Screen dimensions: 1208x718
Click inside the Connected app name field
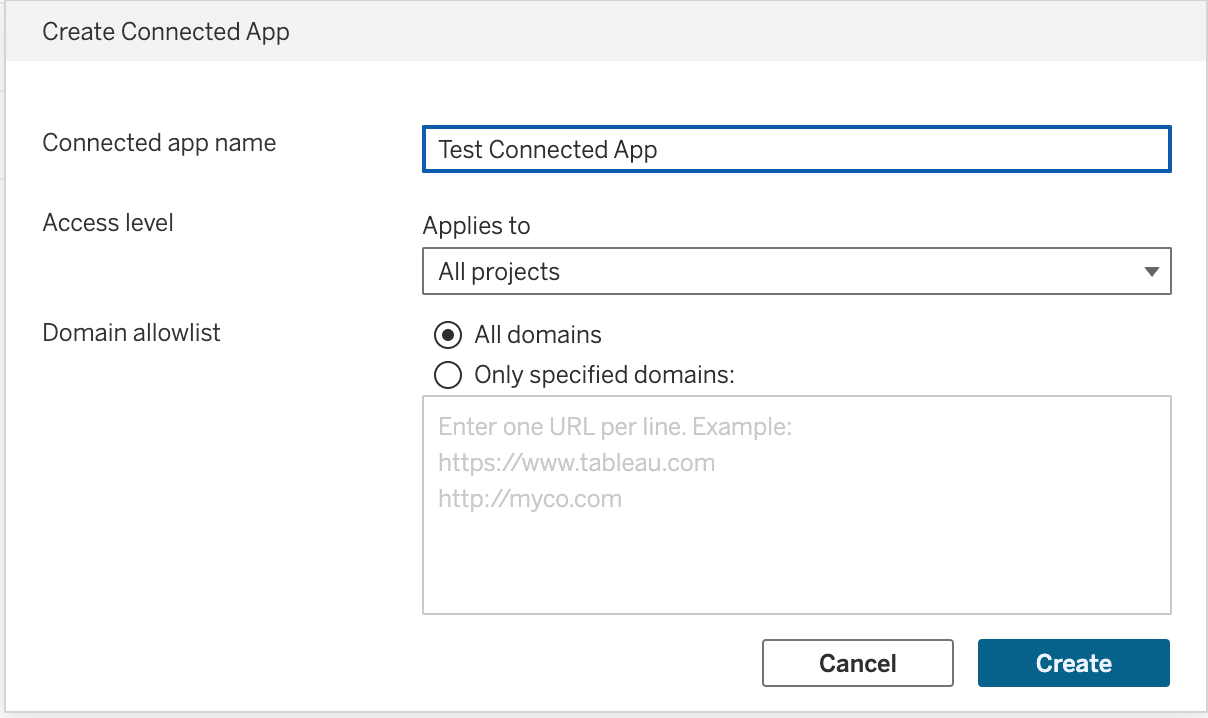click(796, 149)
